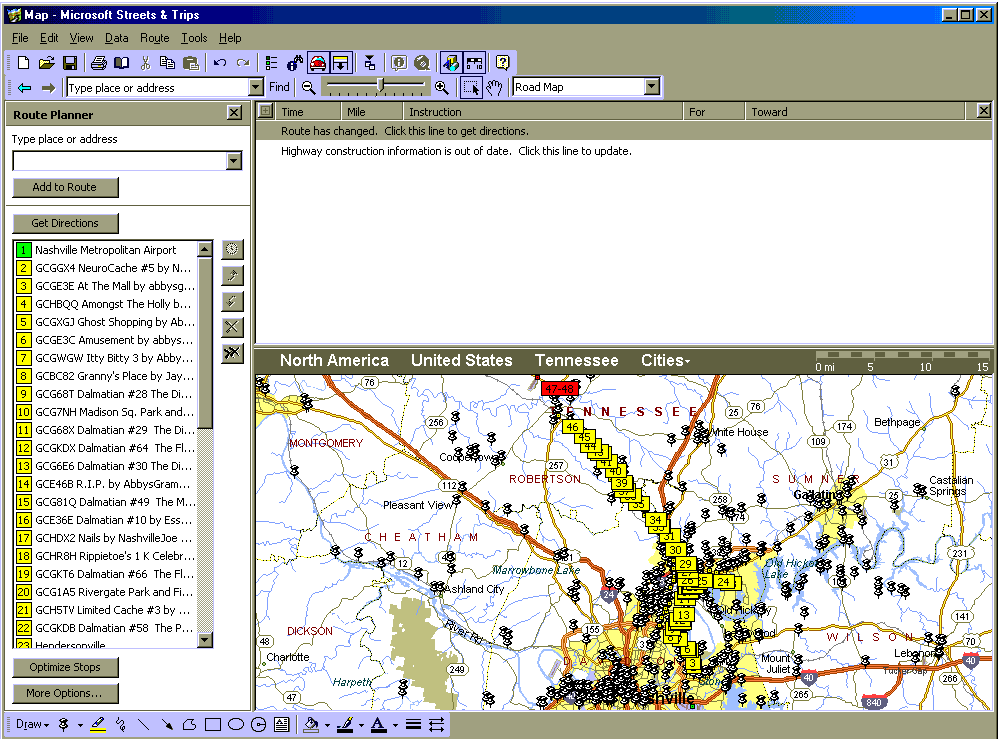Viewport: 998px width, 739px height.
Task: Move selected stop up in route
Action: pos(232,275)
